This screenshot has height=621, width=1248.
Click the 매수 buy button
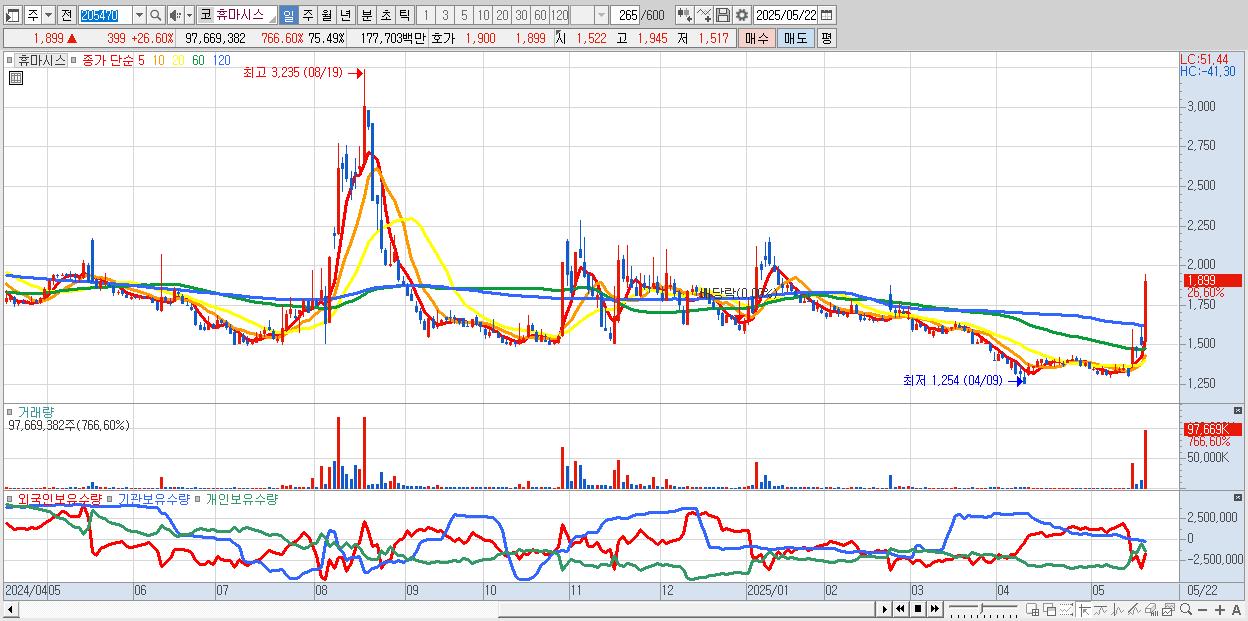[757, 38]
